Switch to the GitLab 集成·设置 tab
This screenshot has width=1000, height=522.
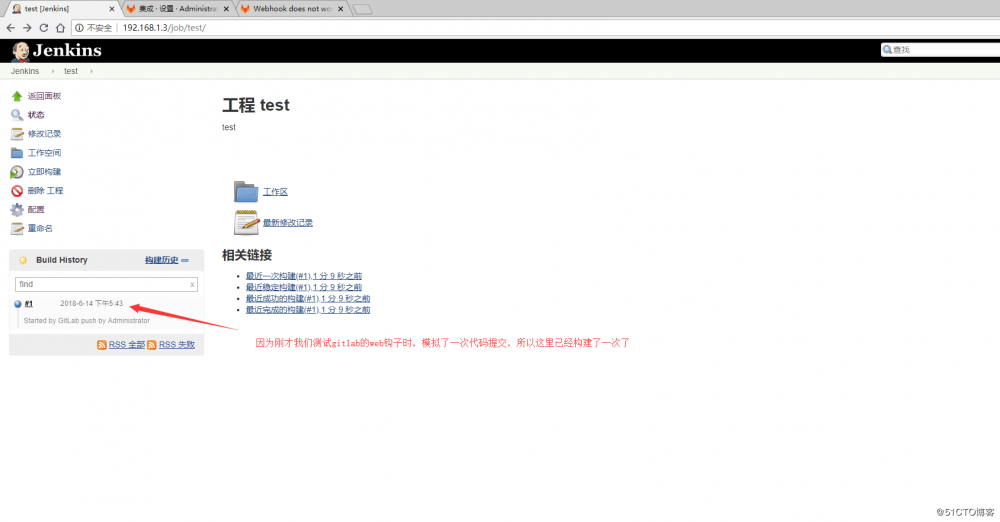(178, 9)
